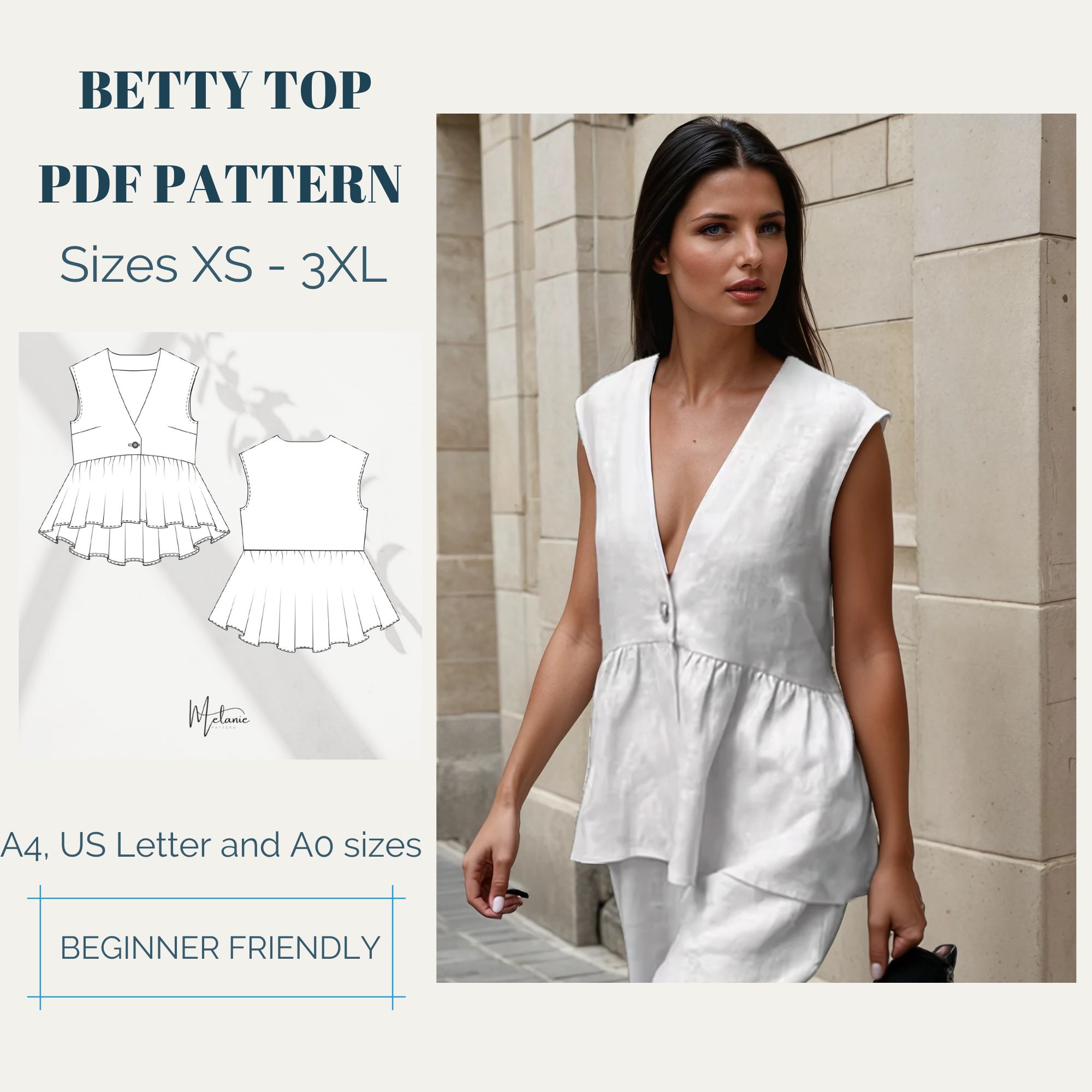This screenshot has width=1092, height=1092.
Task: Click the BETTY TOP title text
Action: point(225,91)
